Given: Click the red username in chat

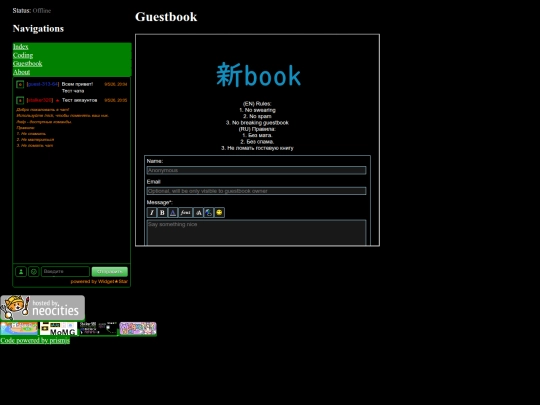Looking at the screenshot, I should [40, 100].
